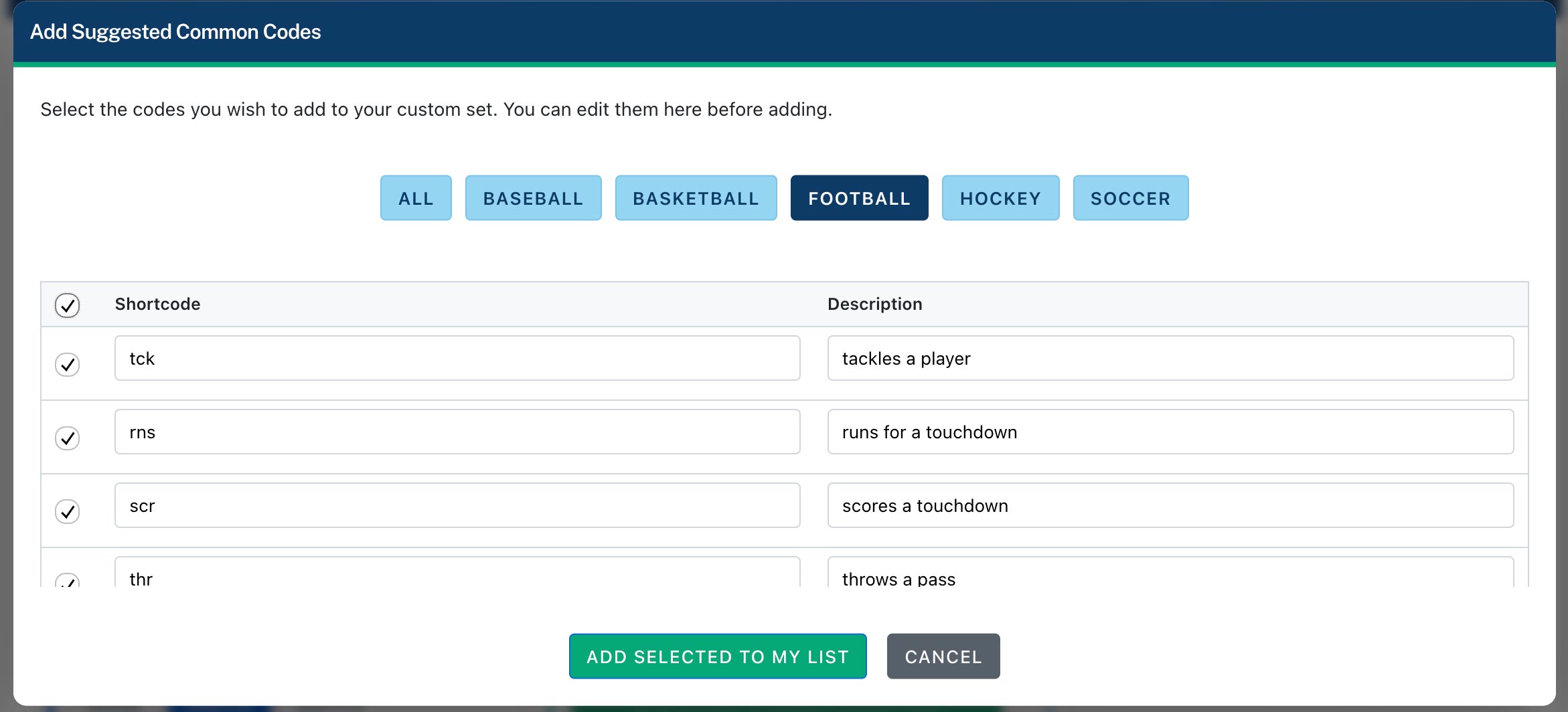Edit the rns shortcode field

tap(457, 432)
